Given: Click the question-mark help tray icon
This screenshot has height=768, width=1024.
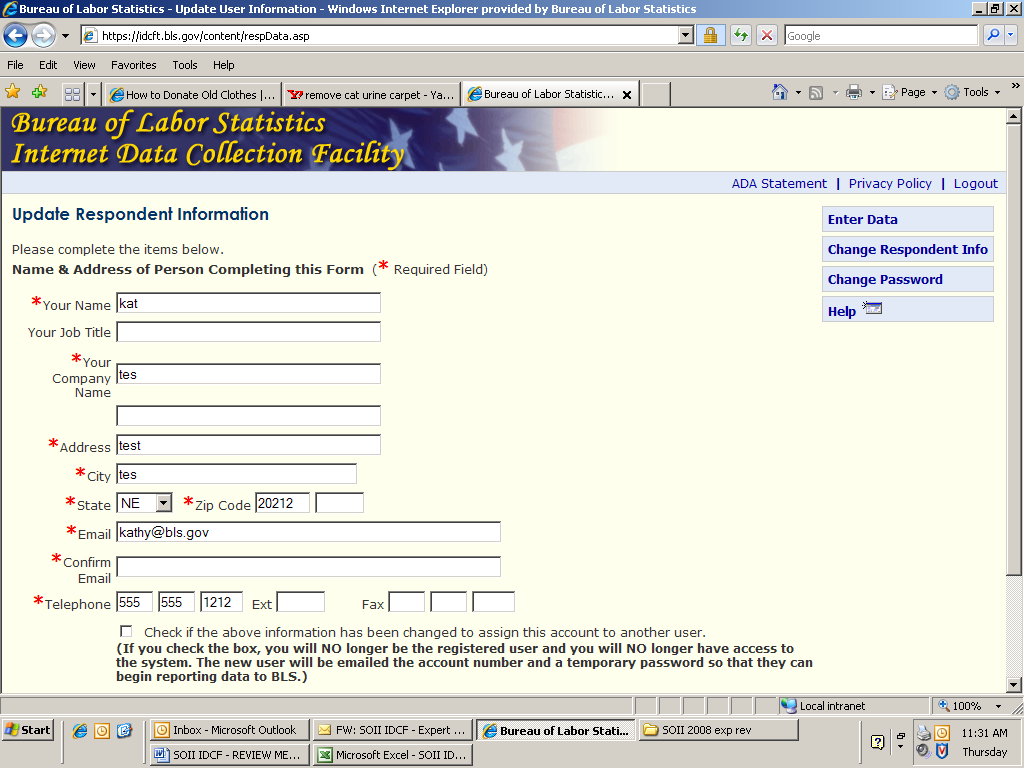Looking at the screenshot, I should tap(878, 742).
